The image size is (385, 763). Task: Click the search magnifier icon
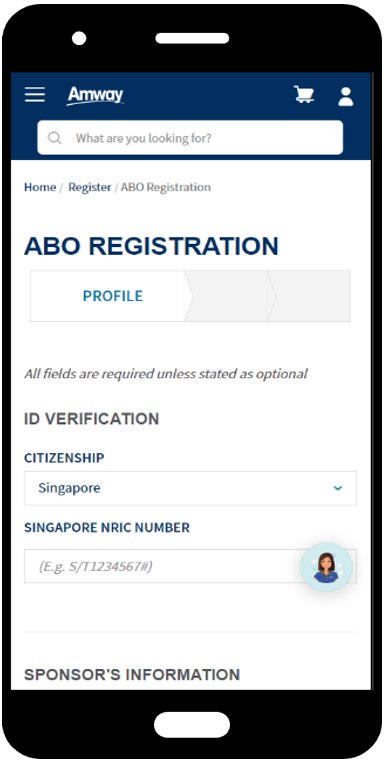coord(55,138)
